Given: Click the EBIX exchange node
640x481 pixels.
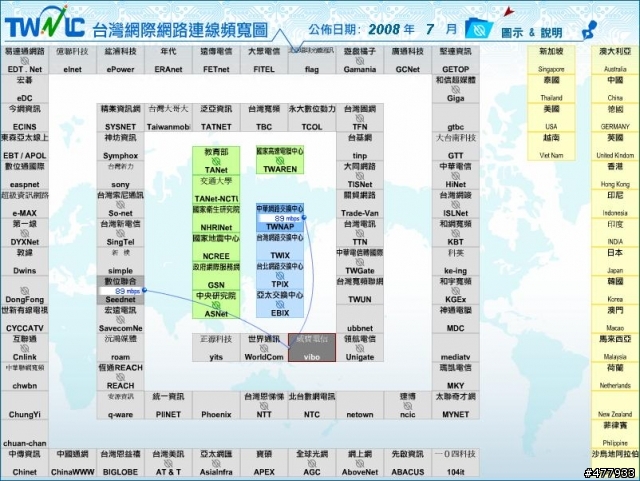Looking at the screenshot, I should click(280, 303).
